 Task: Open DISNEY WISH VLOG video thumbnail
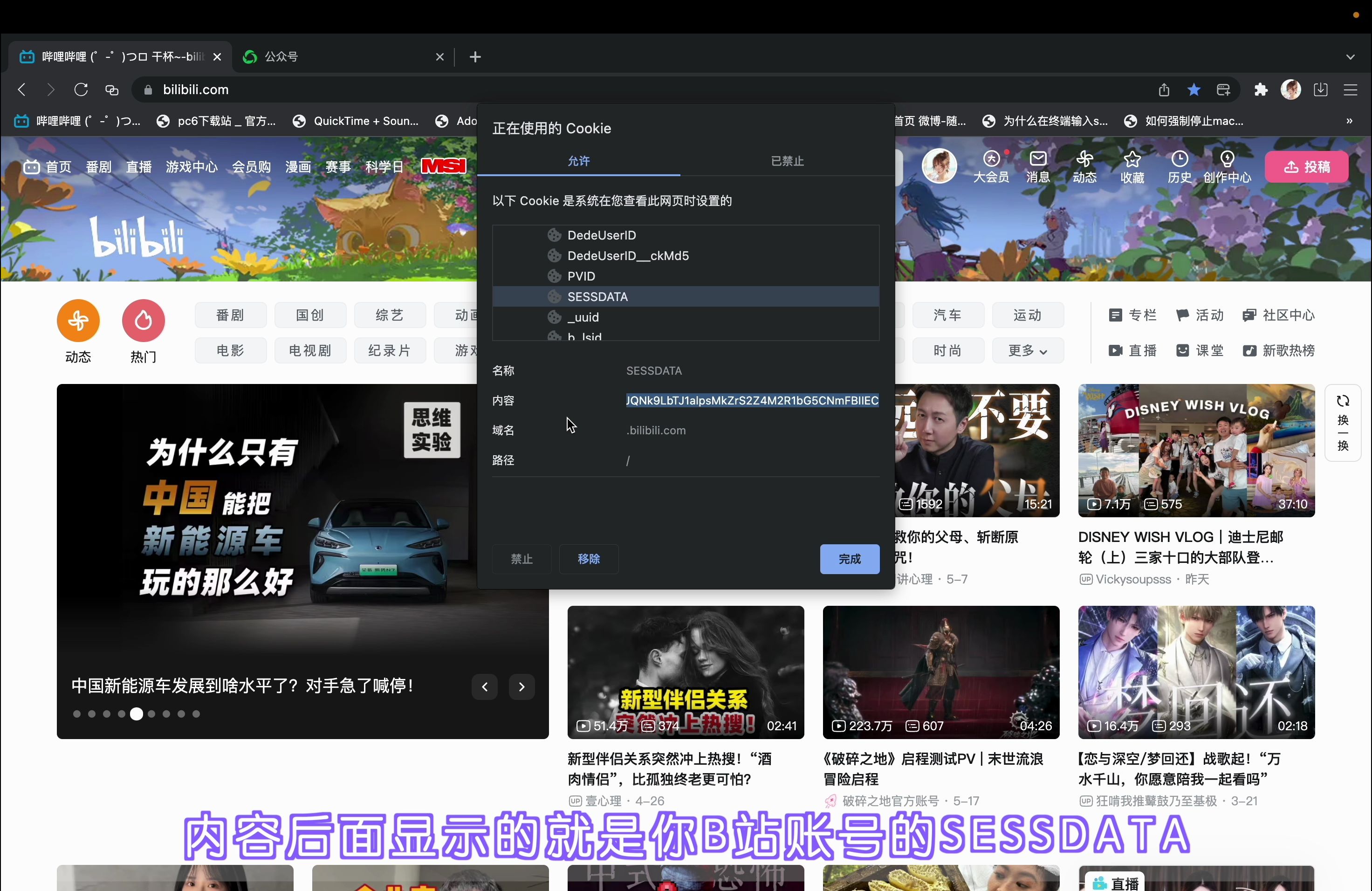point(1197,451)
